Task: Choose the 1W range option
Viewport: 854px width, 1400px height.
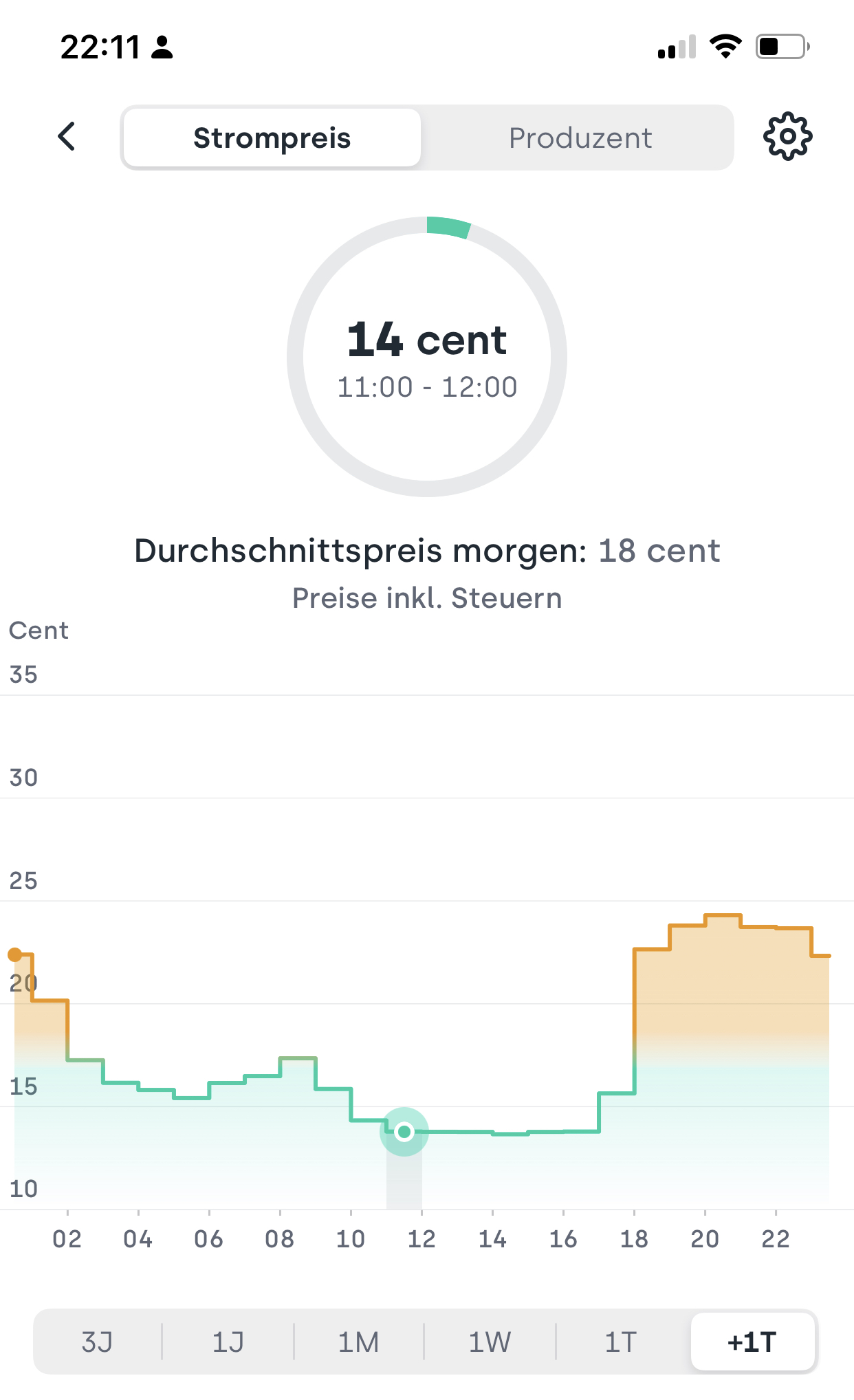Action: [490, 1342]
